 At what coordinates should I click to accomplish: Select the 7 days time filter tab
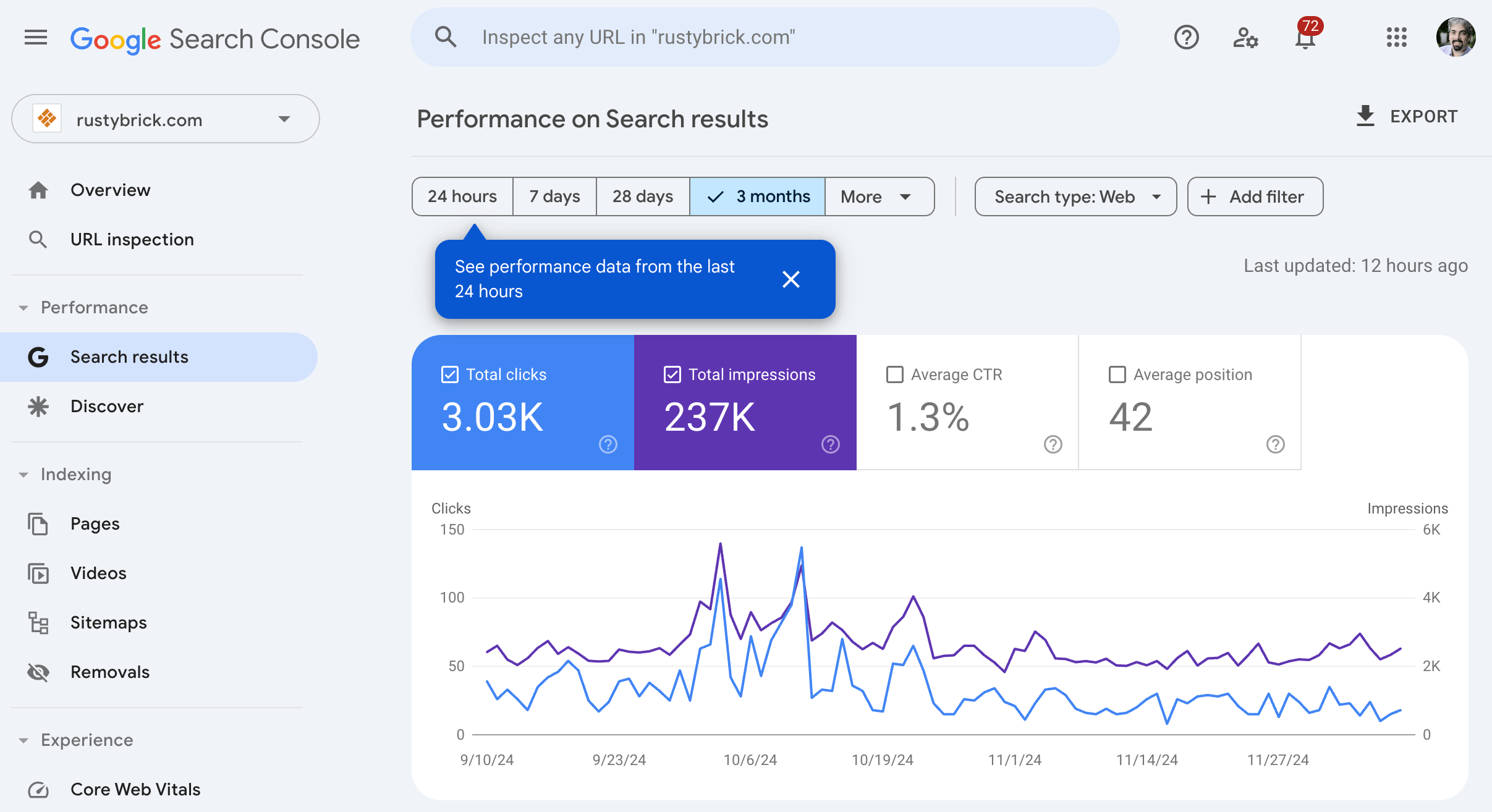pos(554,196)
